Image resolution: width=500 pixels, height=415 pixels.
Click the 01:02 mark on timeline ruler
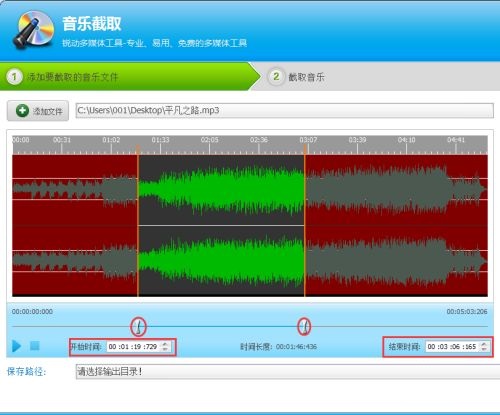point(111,140)
